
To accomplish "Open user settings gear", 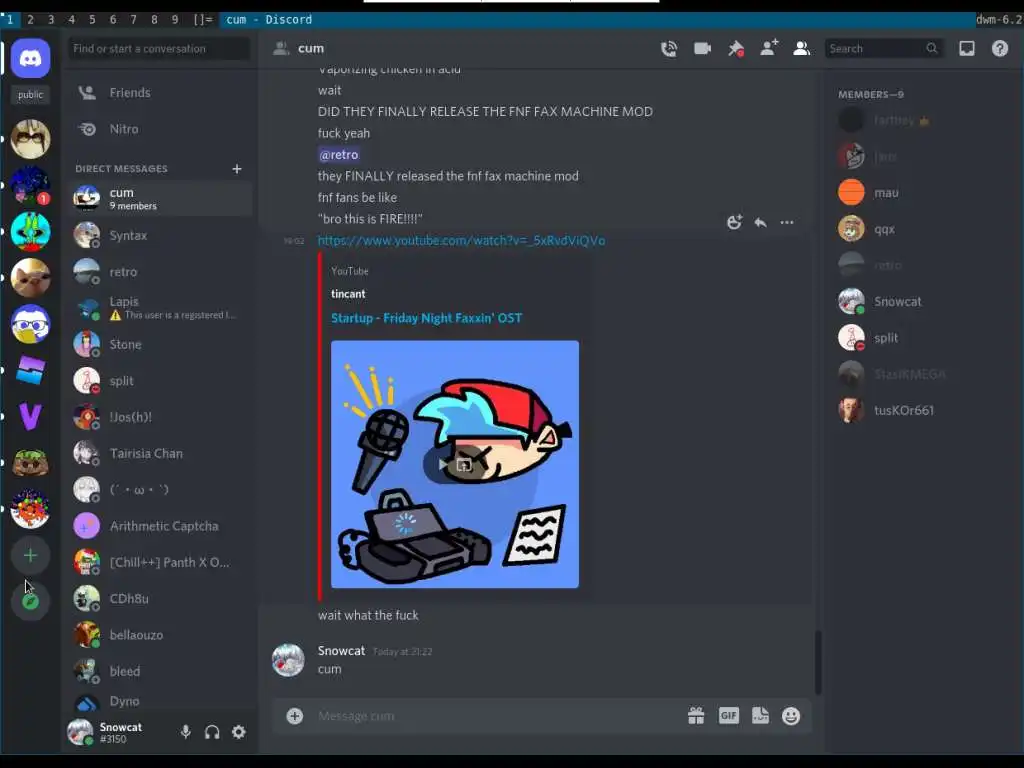I will tap(239, 732).
